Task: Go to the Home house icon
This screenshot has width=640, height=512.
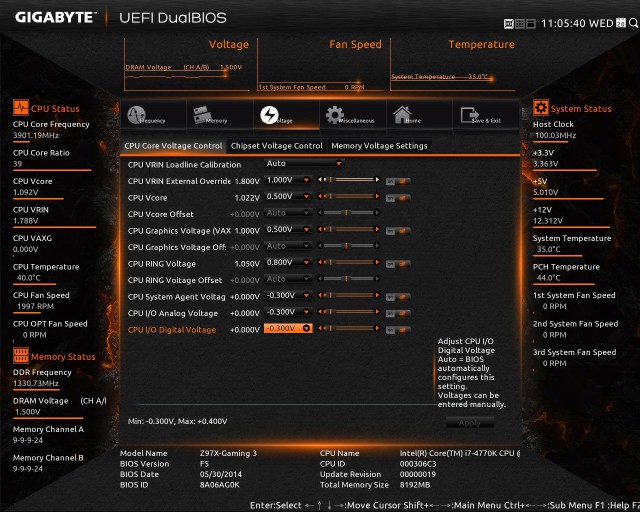Action: [402, 114]
